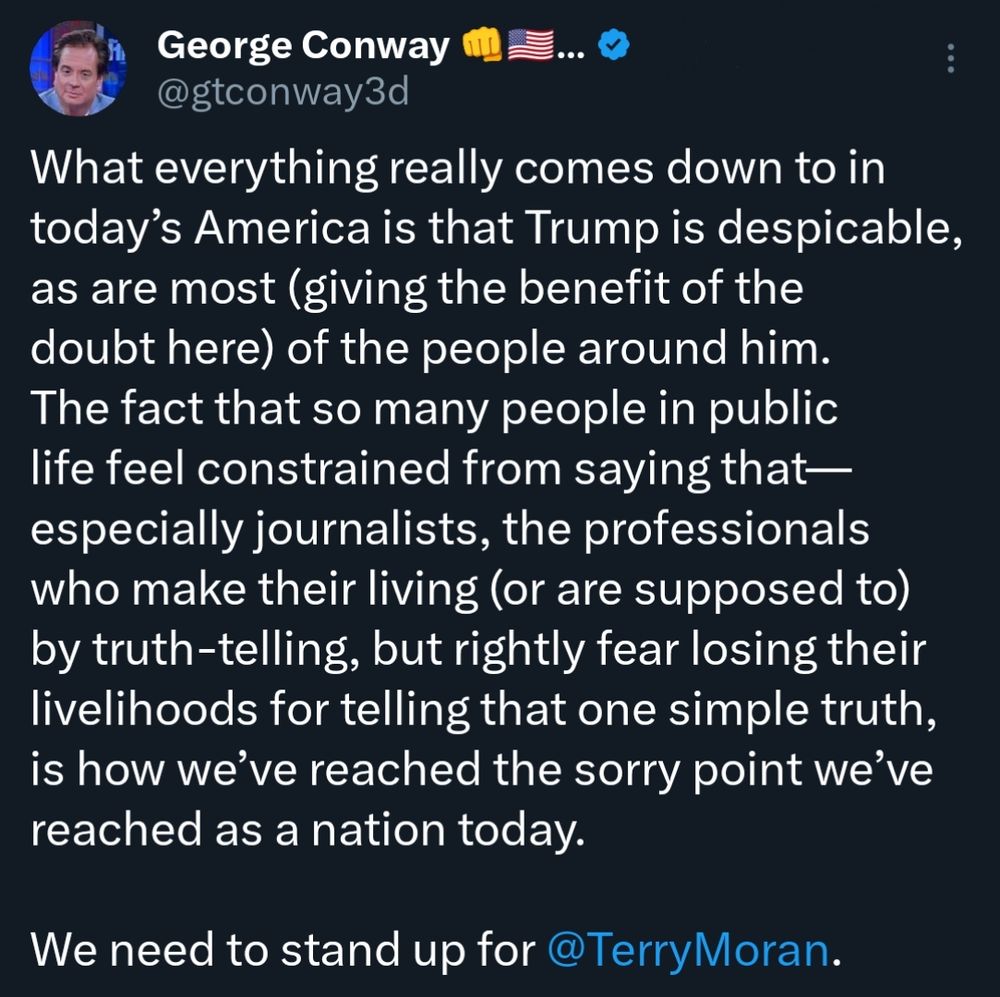This screenshot has height=997, width=1000.
Task: Click the blue verified checkmark badge
Action: (x=615, y=46)
